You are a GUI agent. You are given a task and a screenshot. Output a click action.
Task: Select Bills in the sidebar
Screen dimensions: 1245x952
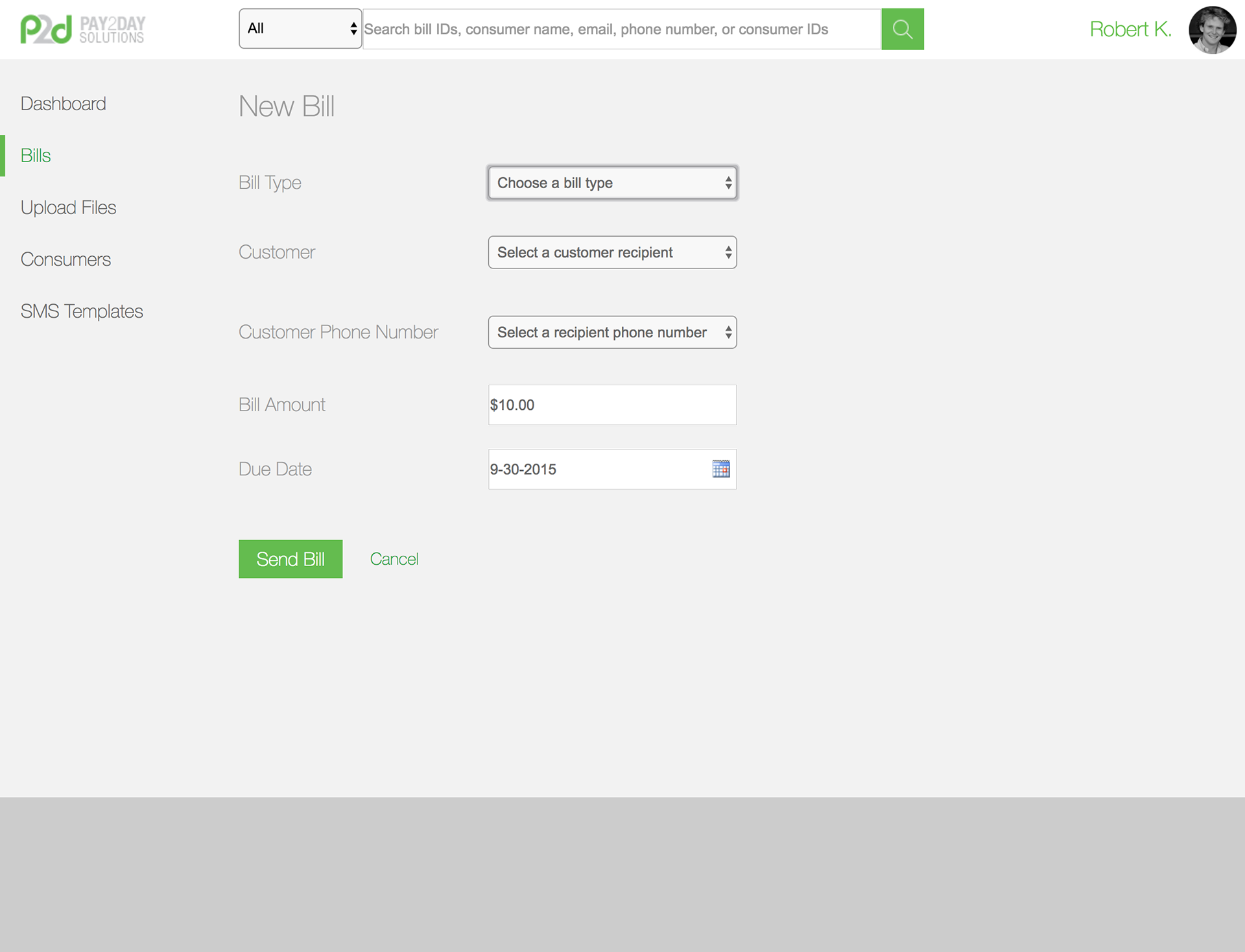pyautogui.click(x=36, y=156)
